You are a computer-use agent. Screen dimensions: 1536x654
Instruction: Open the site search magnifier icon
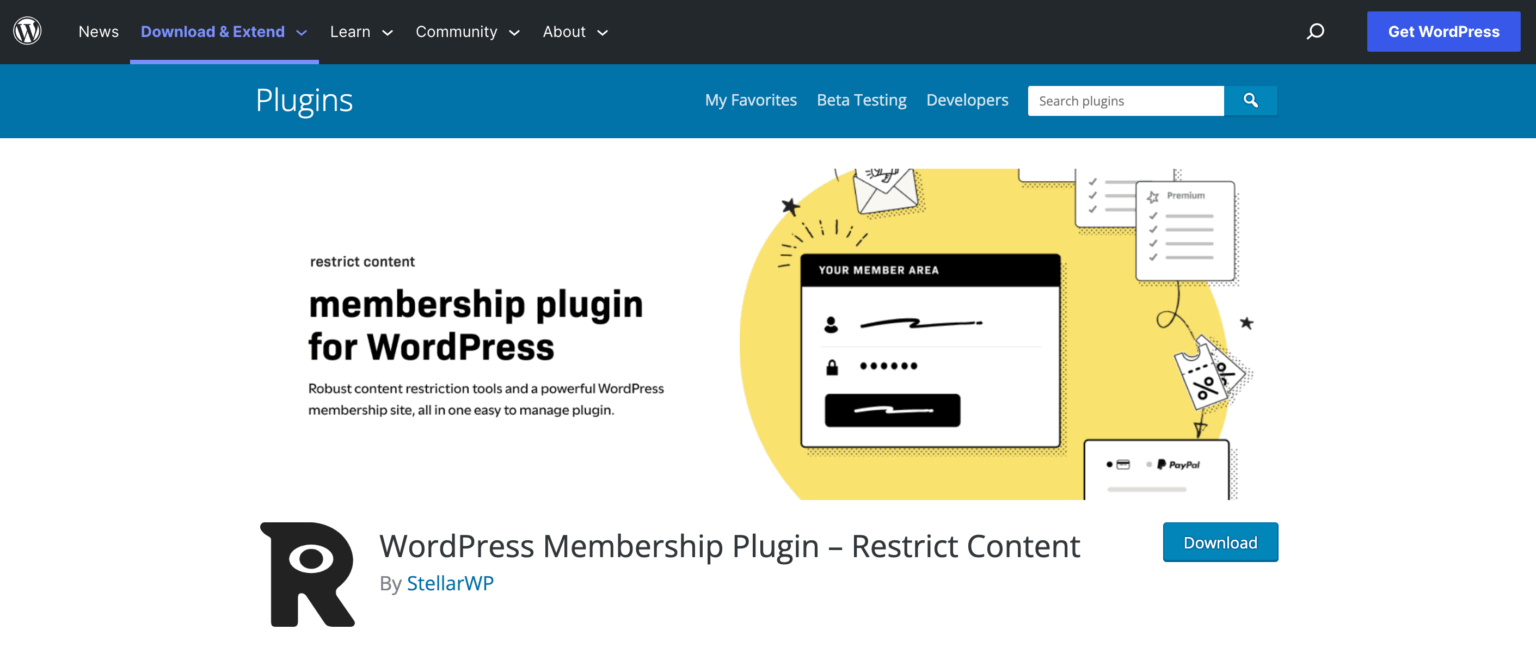click(x=1315, y=31)
